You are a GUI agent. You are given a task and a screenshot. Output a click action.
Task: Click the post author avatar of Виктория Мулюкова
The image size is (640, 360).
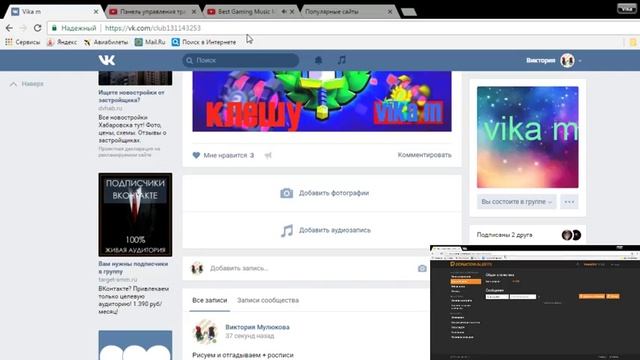(204, 331)
